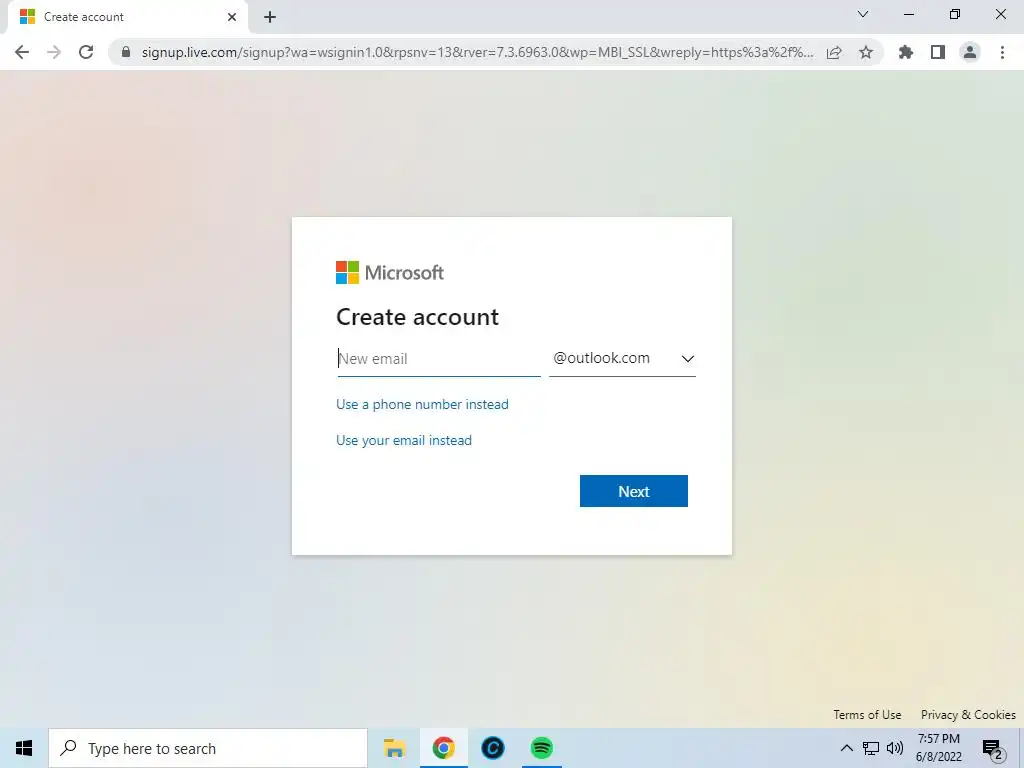Select the Create account browser tab
This screenshot has height=768, width=1024.
pos(127,17)
